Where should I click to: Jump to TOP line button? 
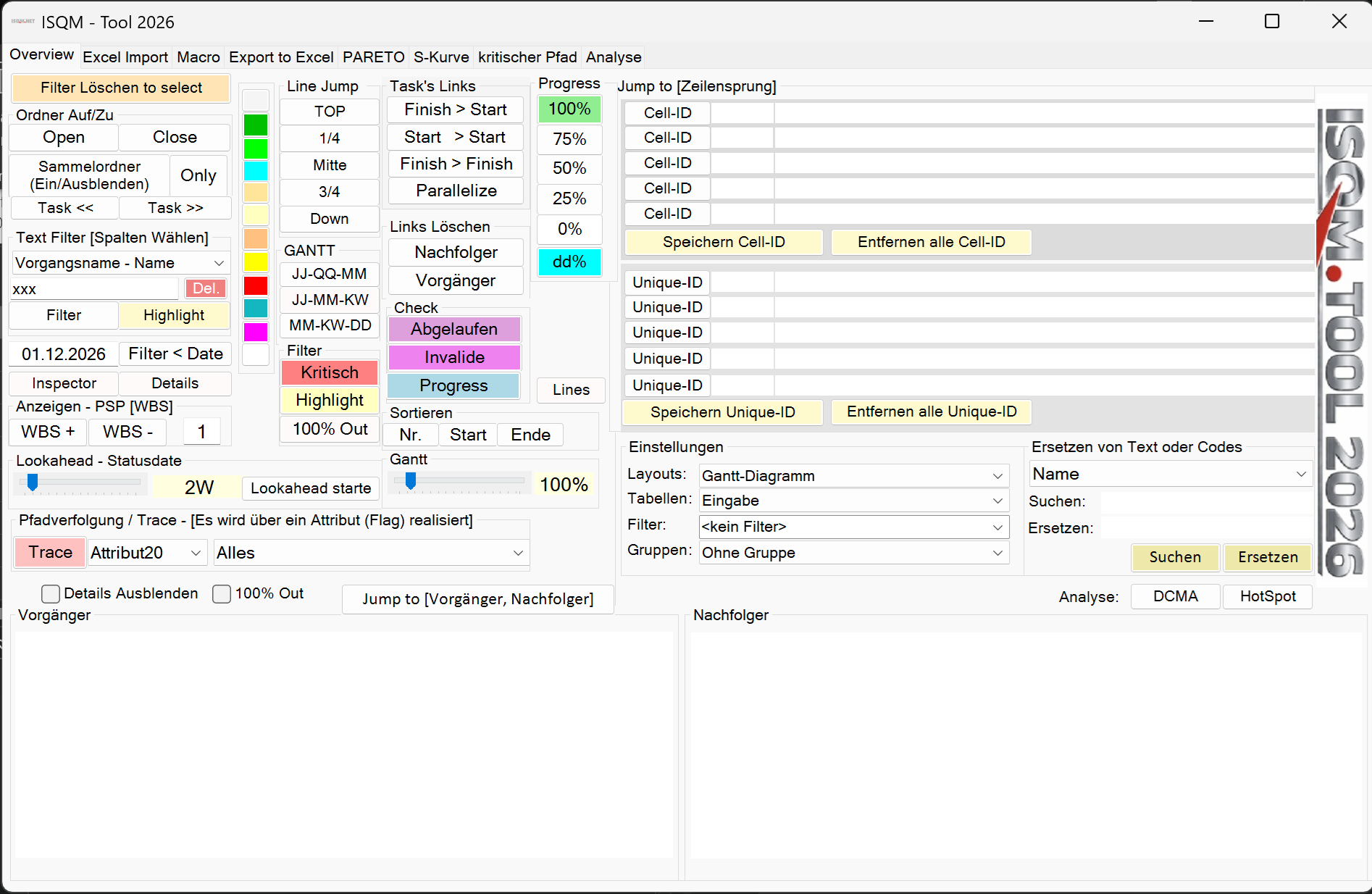coord(330,112)
